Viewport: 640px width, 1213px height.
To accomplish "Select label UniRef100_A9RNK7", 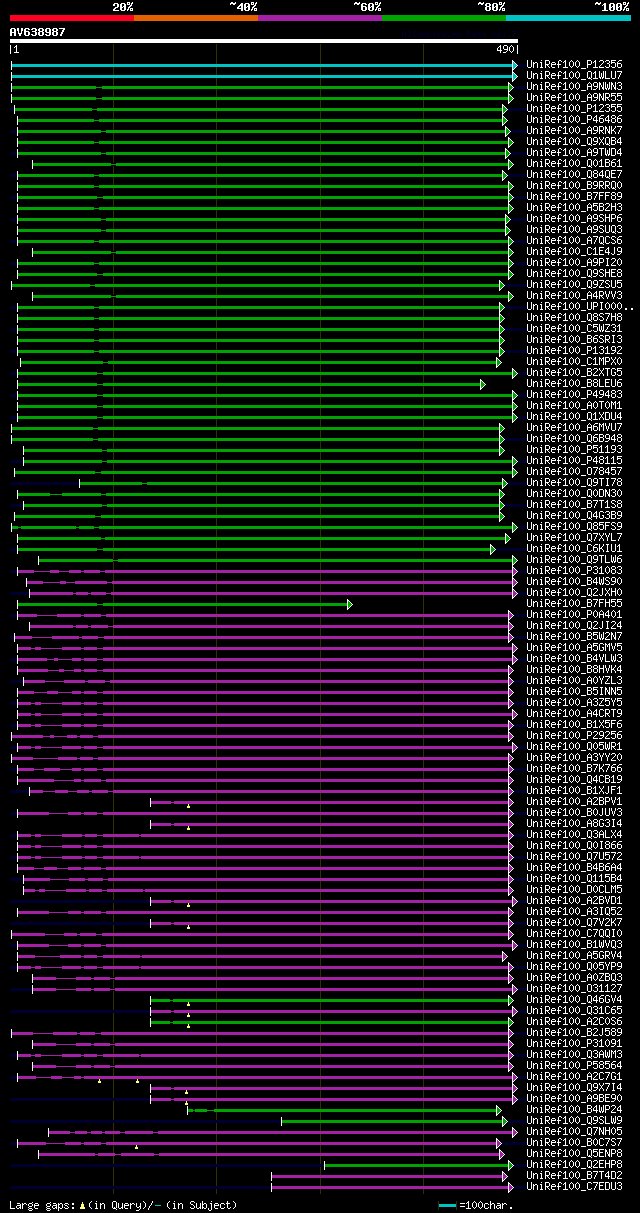I will pyautogui.click(x=574, y=130).
